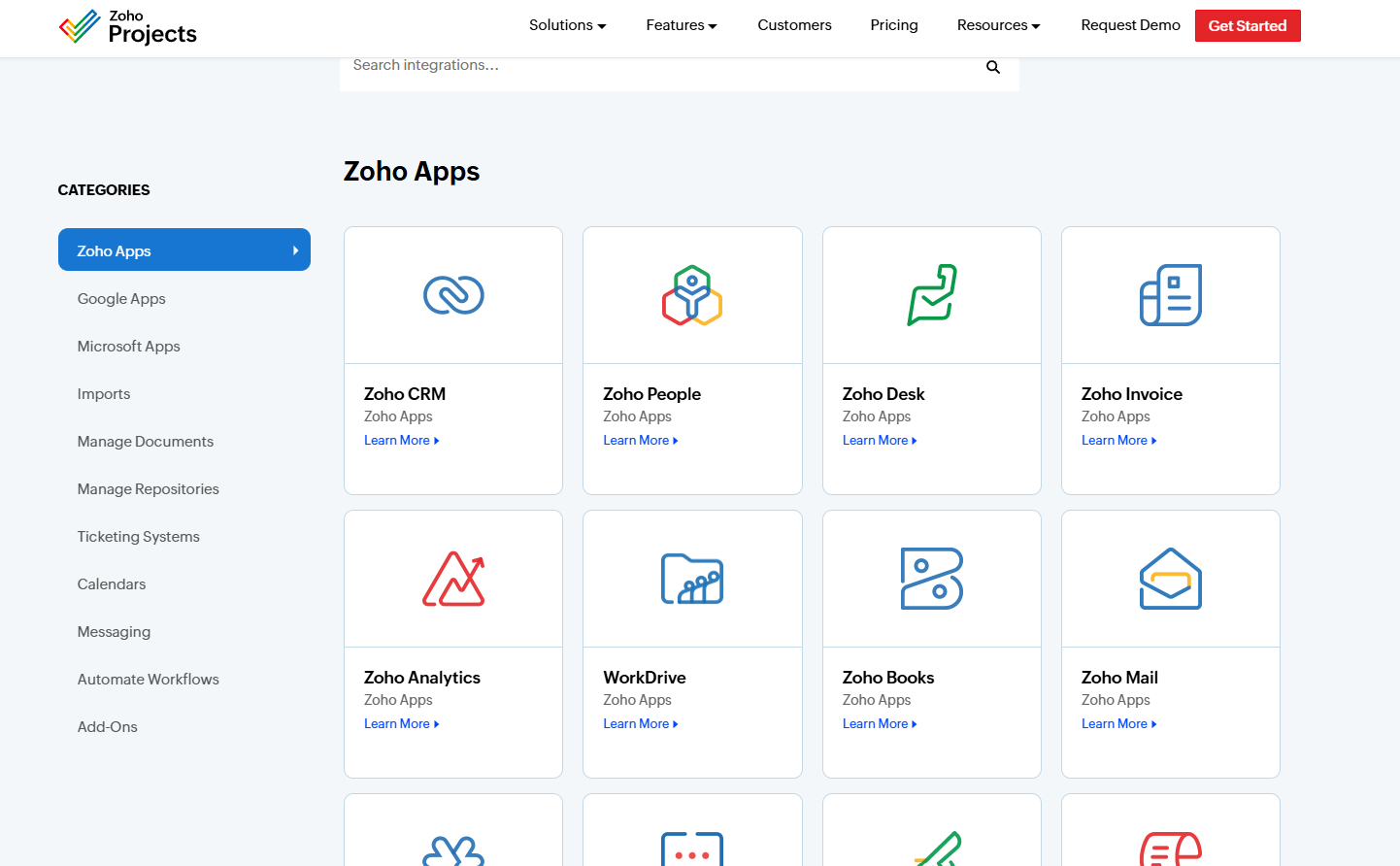Click Learn More under Zoho Analytics
The height and width of the screenshot is (866, 1400).
[402, 724]
